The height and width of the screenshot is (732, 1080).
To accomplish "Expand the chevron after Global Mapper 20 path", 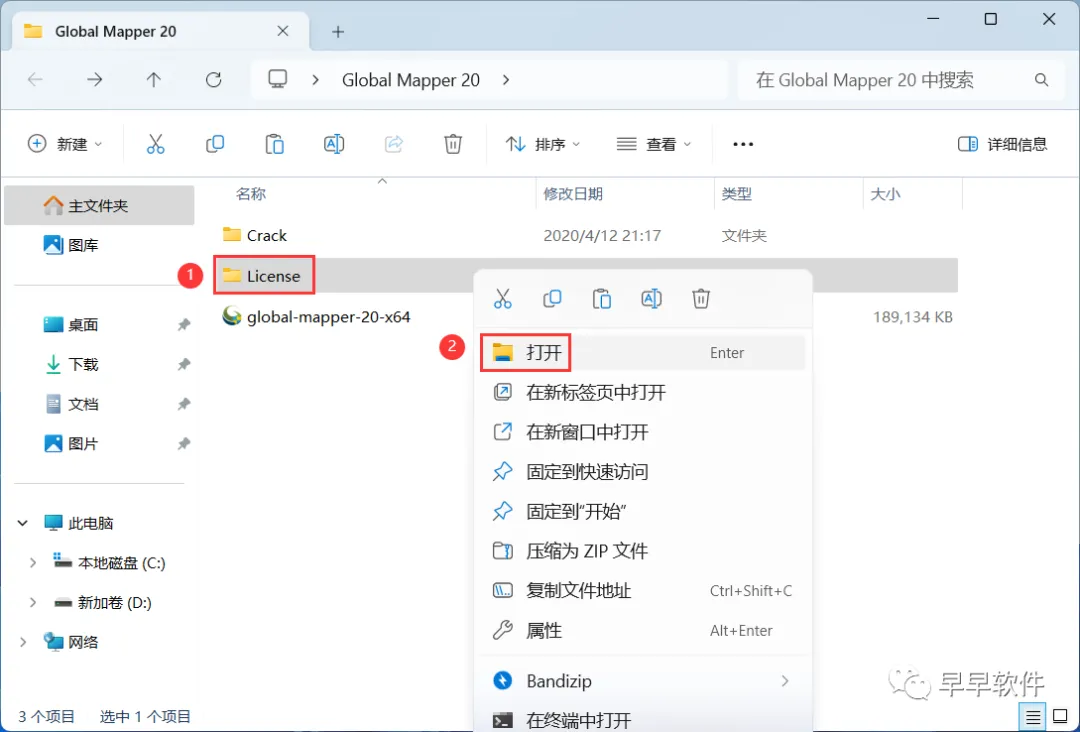I will [x=506, y=80].
